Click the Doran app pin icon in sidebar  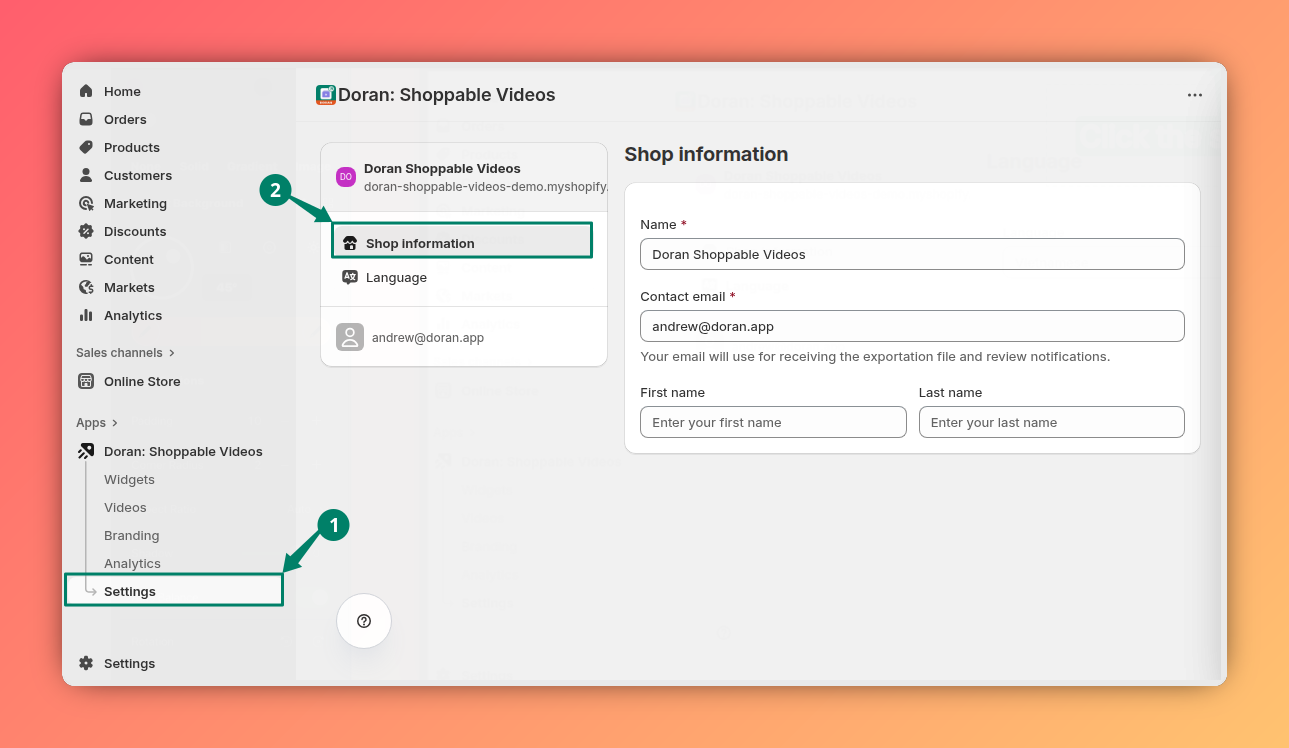[x=86, y=451]
